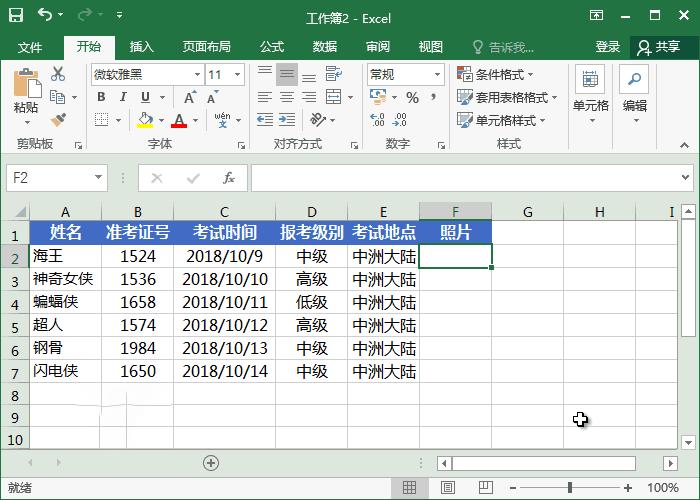This screenshot has height=500, width=700.
Task: Click the 100% zoom level
Action: coord(663,488)
